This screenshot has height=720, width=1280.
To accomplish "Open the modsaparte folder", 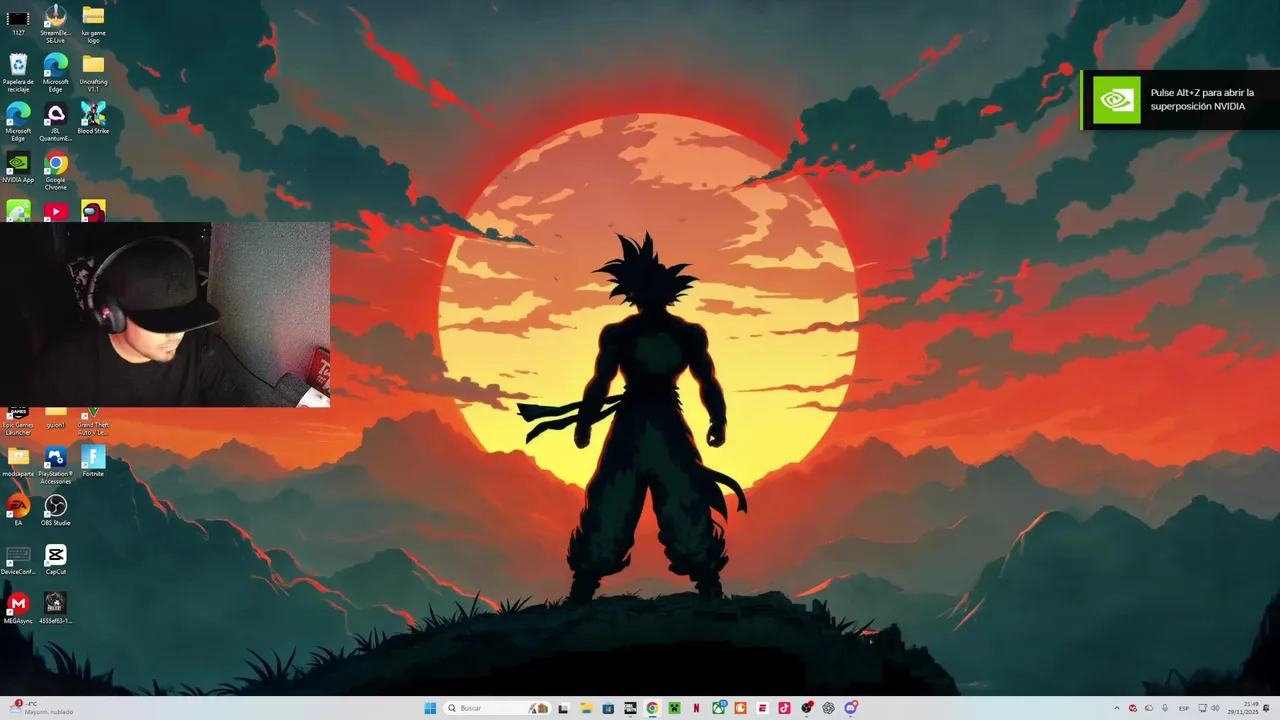I will (18, 462).
